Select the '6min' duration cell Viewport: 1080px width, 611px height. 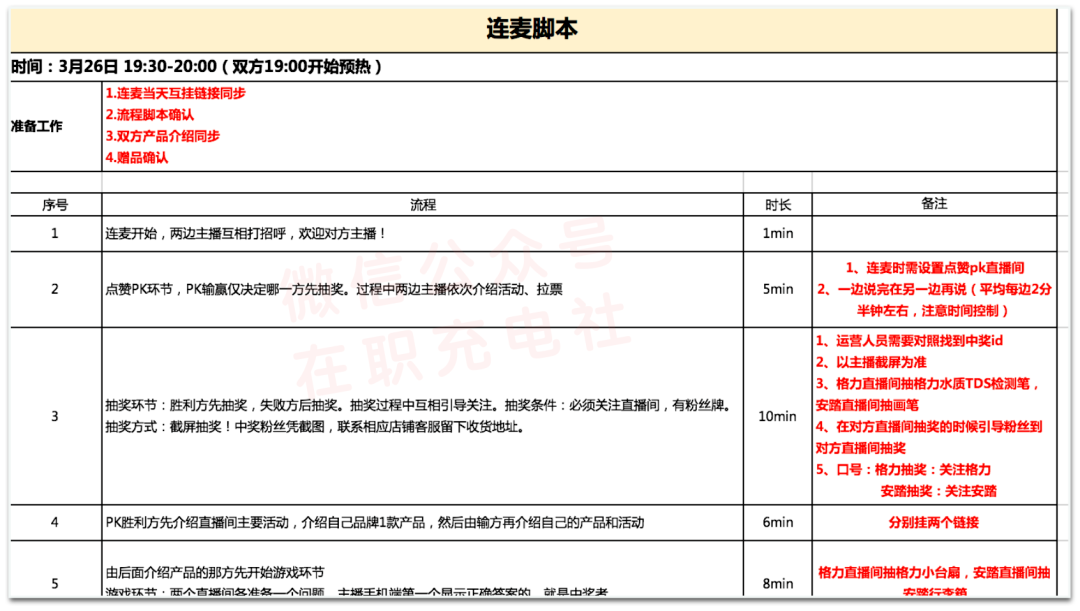coord(778,523)
